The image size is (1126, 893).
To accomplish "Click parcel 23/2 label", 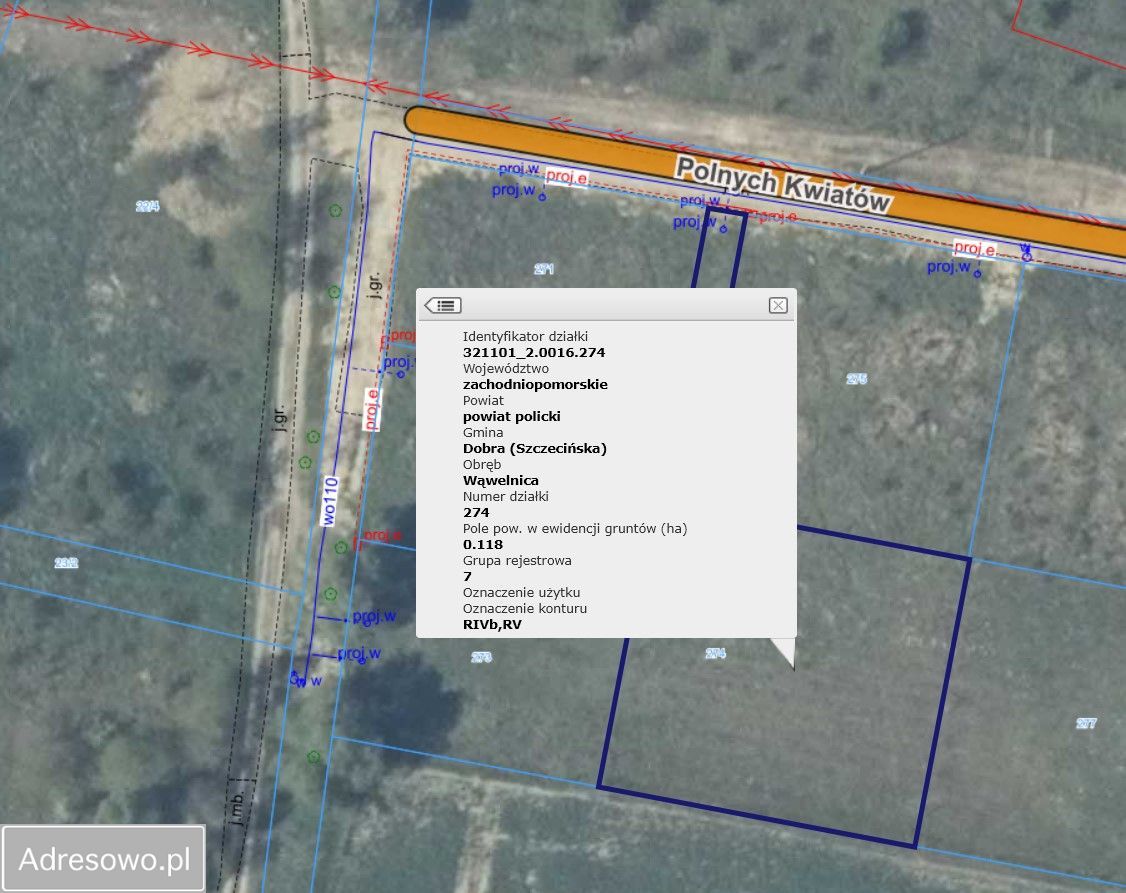I will [x=66, y=563].
